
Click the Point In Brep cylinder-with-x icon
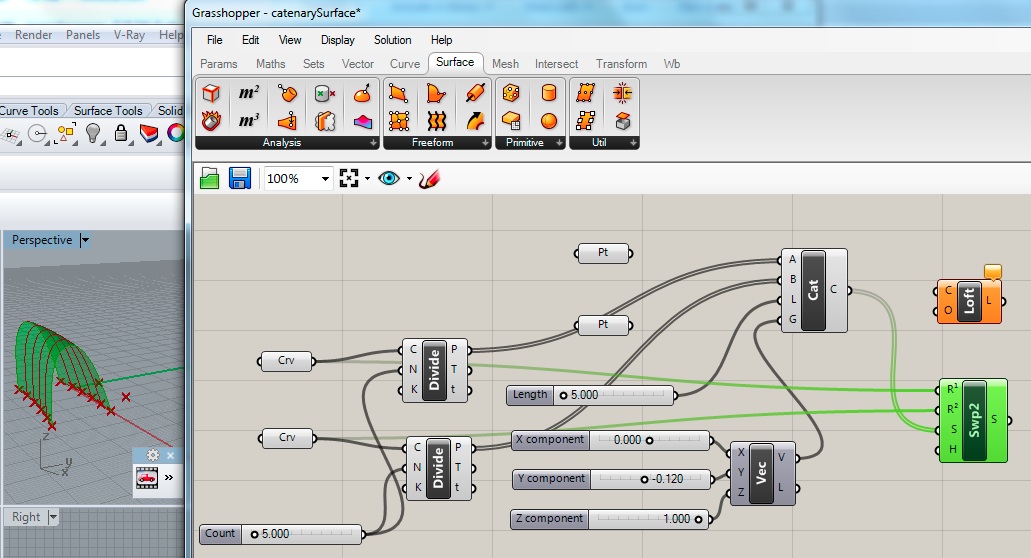[x=324, y=93]
